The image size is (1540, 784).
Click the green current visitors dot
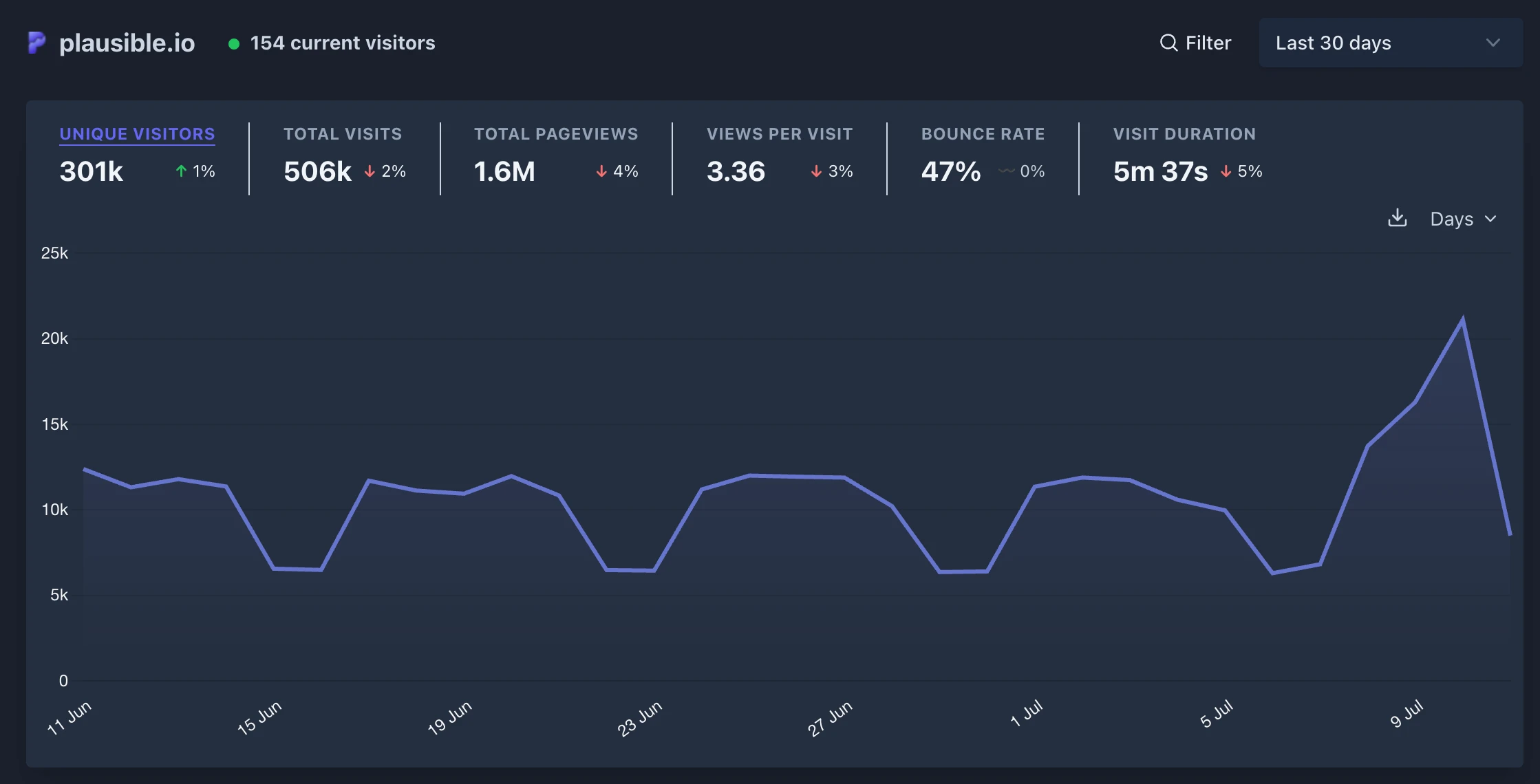coord(234,44)
